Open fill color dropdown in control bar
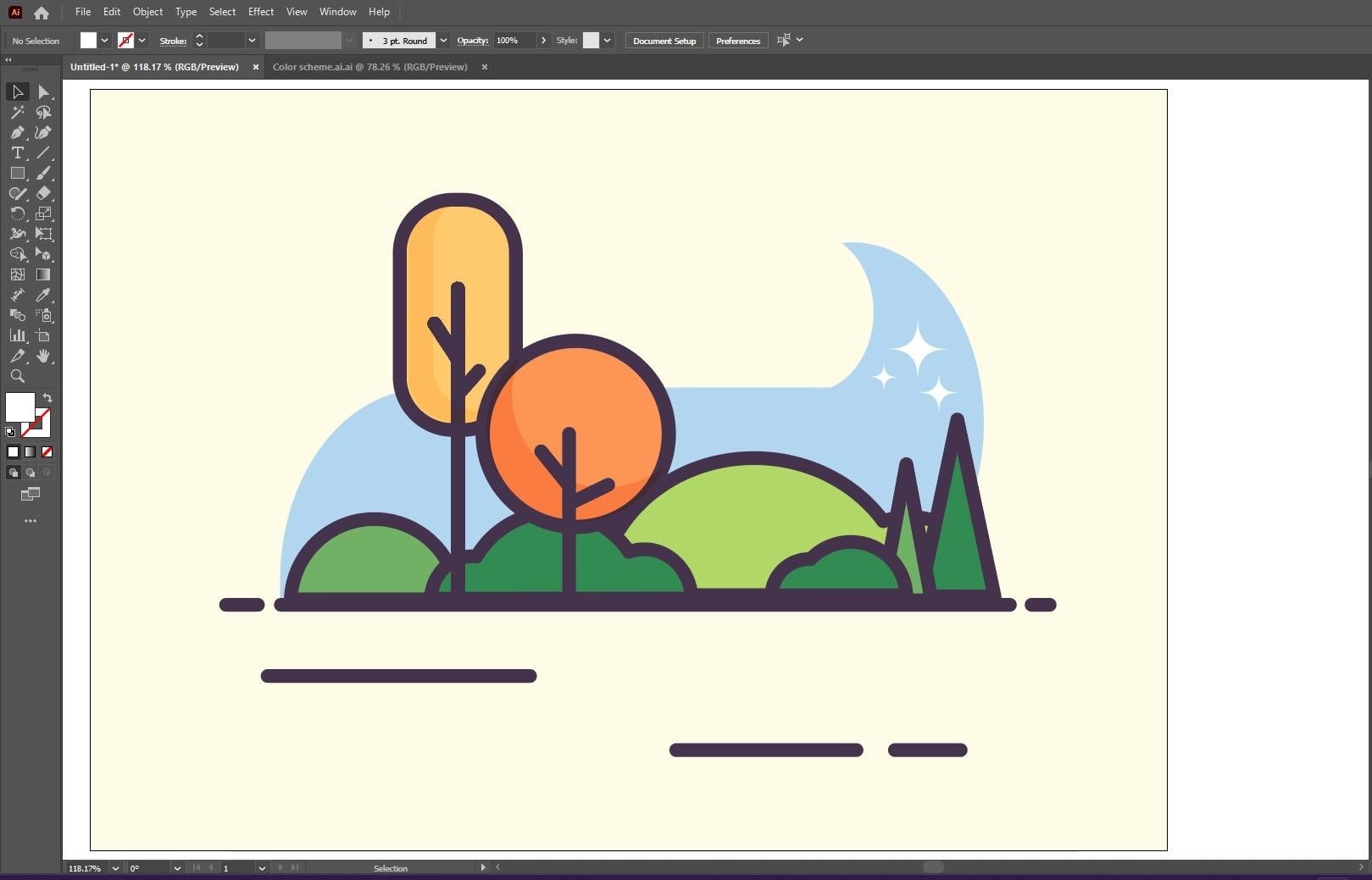Screen dimensions: 1372x880 tap(105, 41)
